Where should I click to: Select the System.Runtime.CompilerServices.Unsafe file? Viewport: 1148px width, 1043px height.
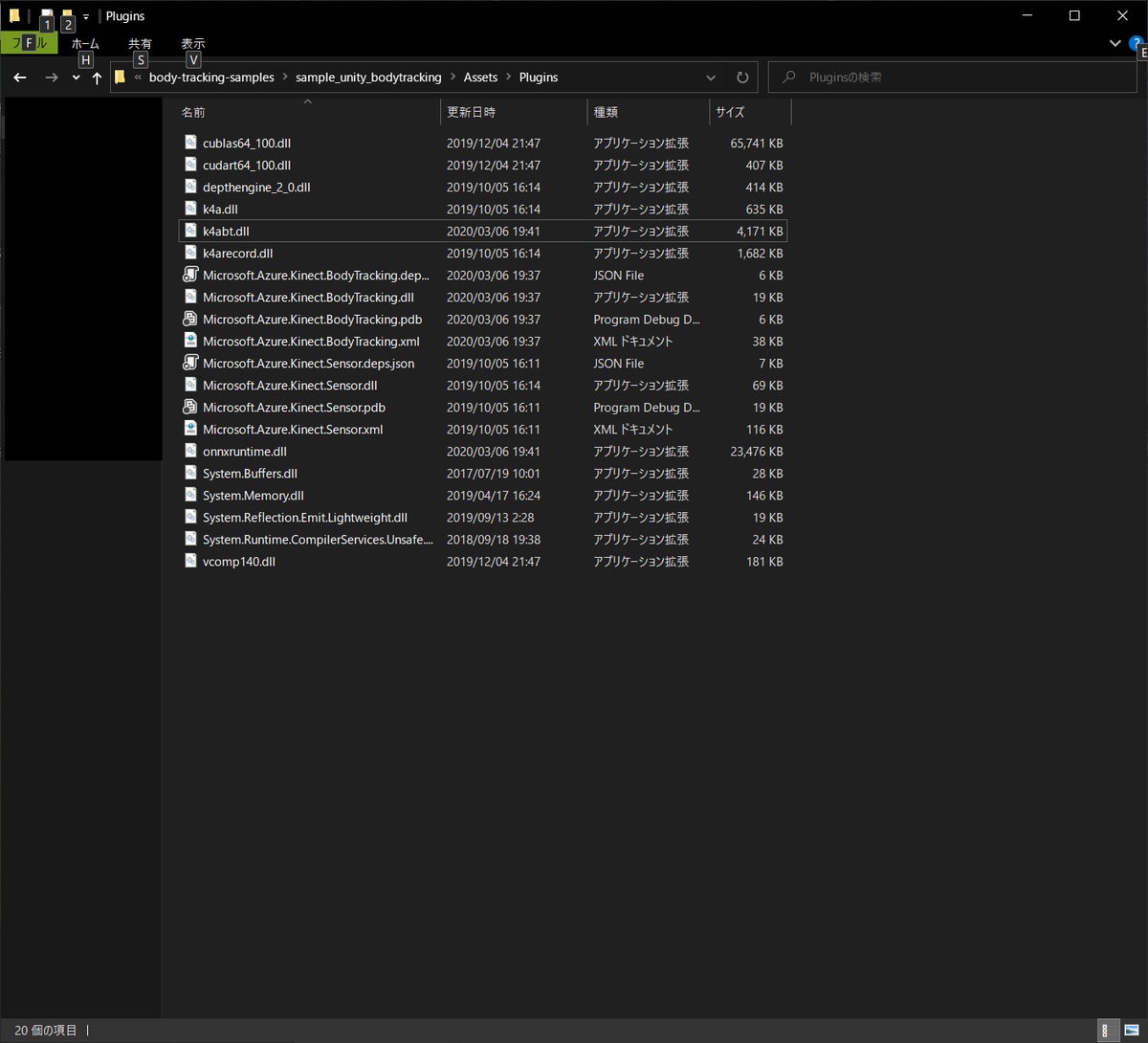pyautogui.click(x=318, y=540)
